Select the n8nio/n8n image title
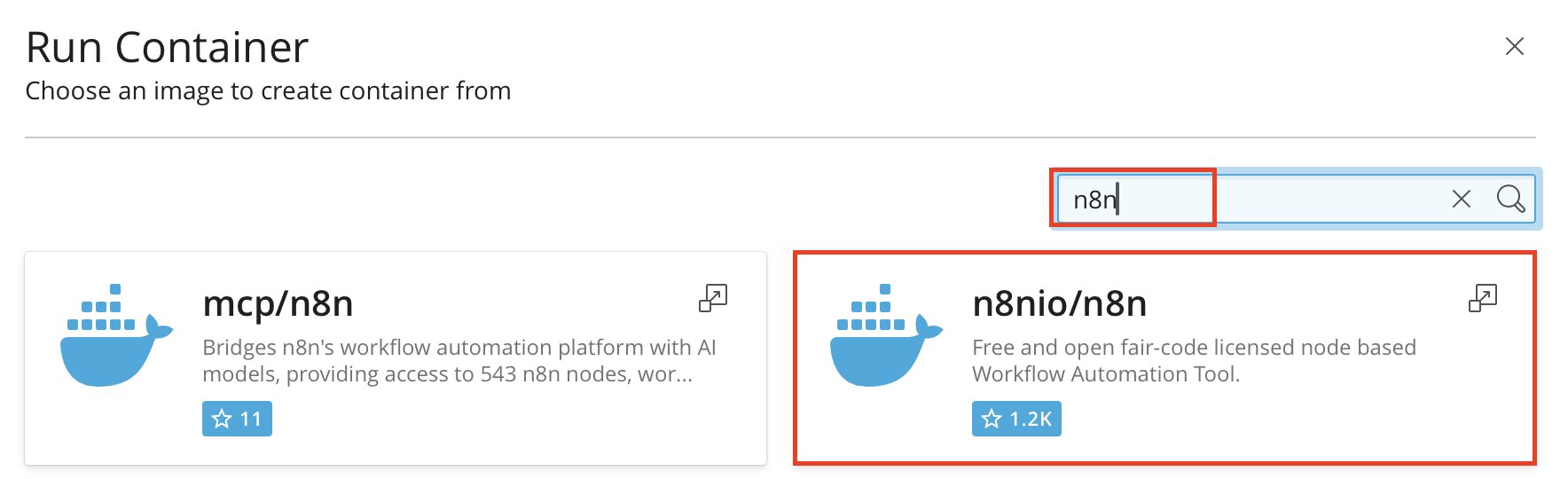1568x479 pixels. [x=1059, y=303]
